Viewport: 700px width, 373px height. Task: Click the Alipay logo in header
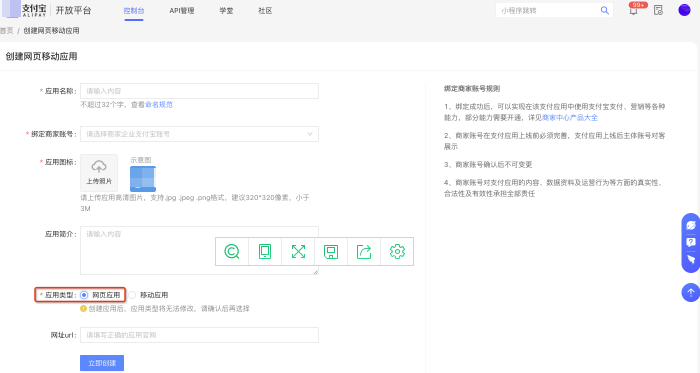click(x=25, y=10)
